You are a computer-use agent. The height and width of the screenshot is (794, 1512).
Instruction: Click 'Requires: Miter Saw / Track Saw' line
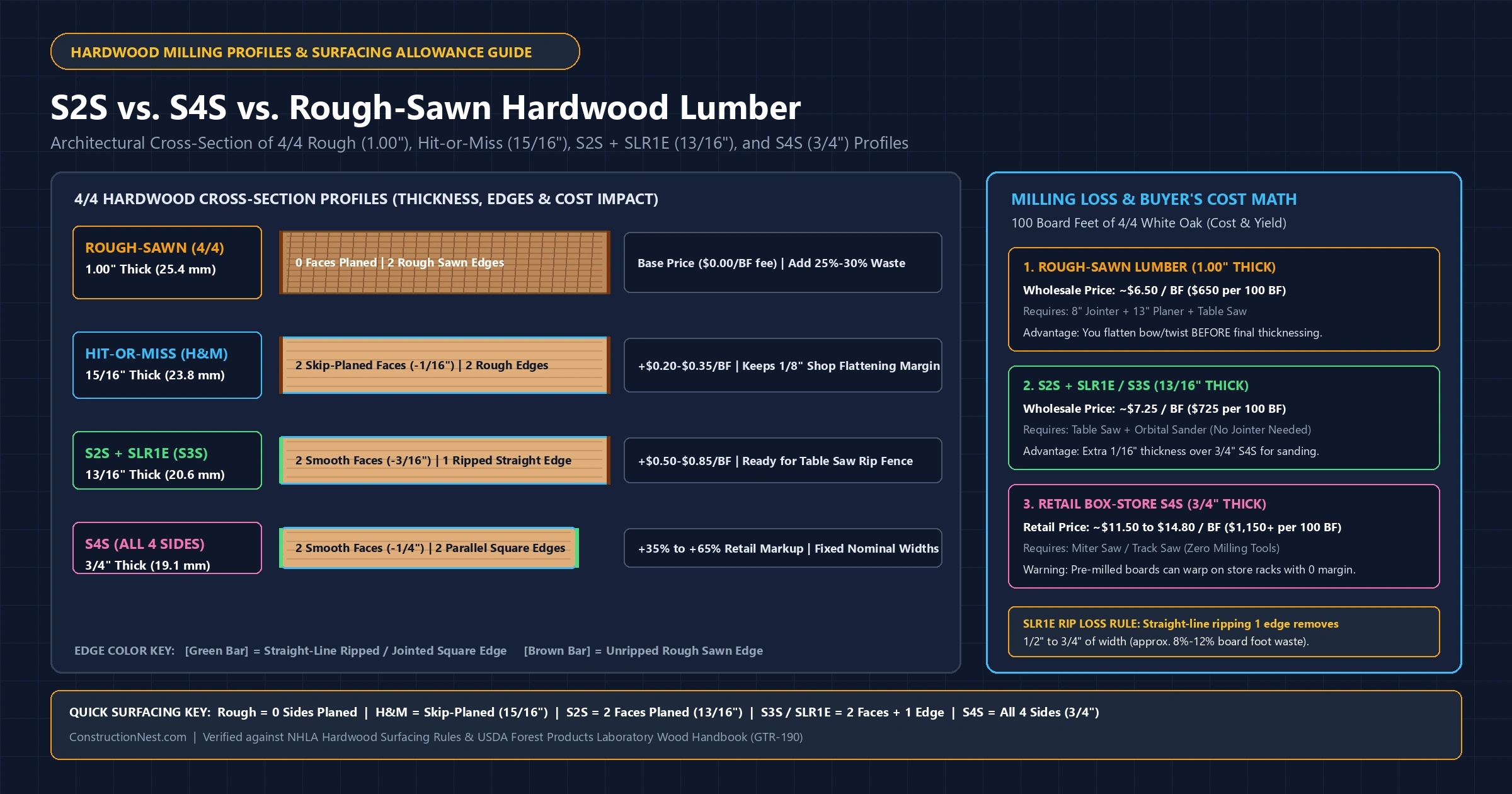click(1151, 548)
